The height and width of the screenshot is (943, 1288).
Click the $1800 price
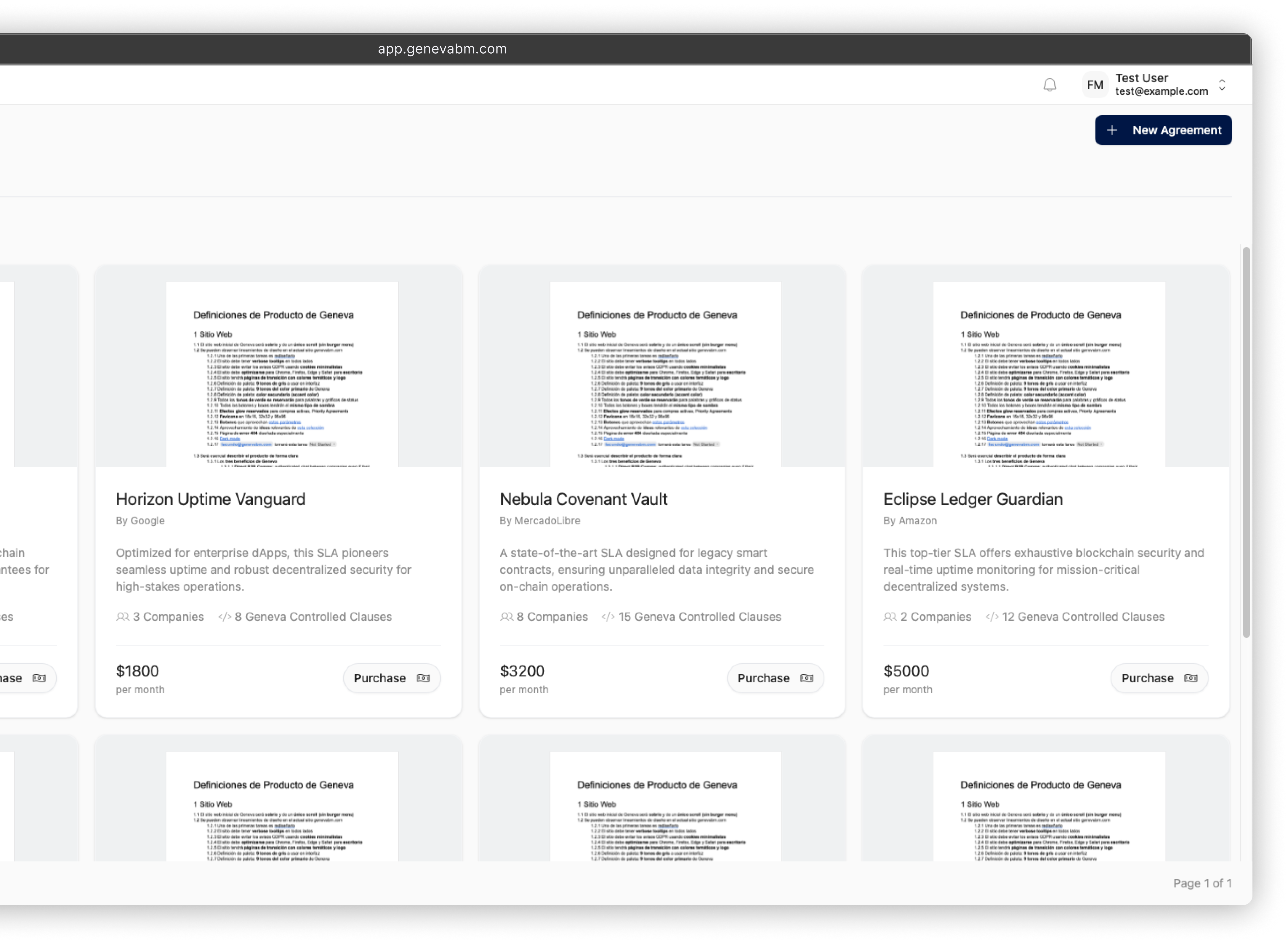[x=137, y=671]
